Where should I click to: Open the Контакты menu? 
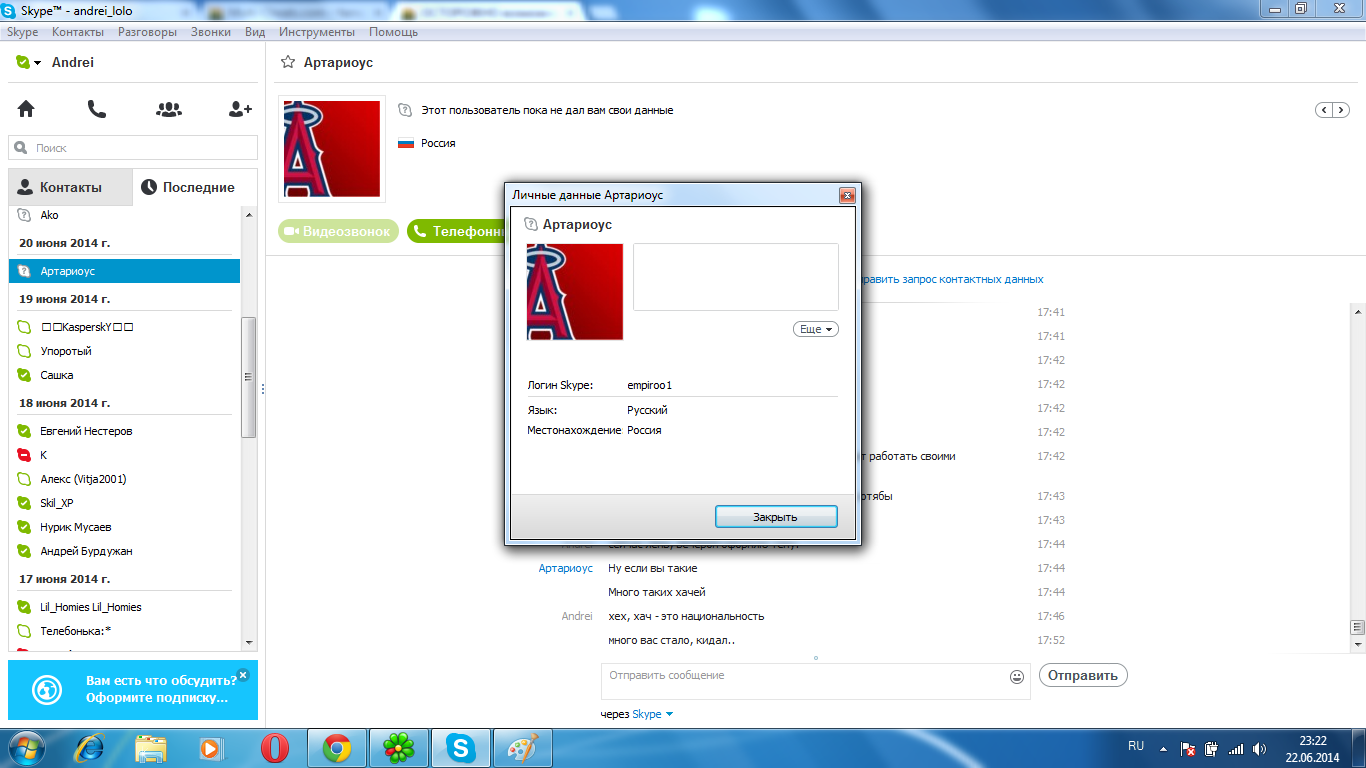(x=77, y=32)
